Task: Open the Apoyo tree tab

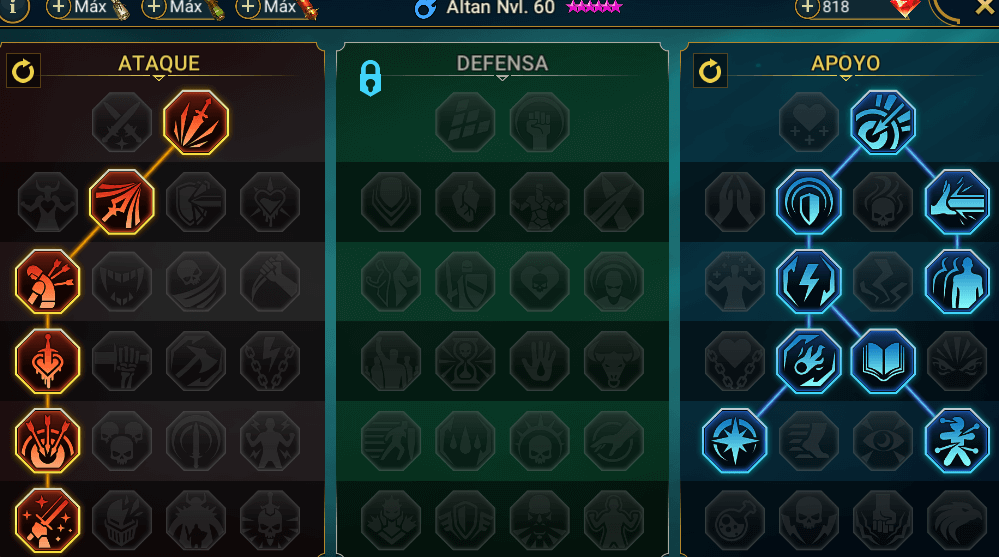Action: [845, 63]
